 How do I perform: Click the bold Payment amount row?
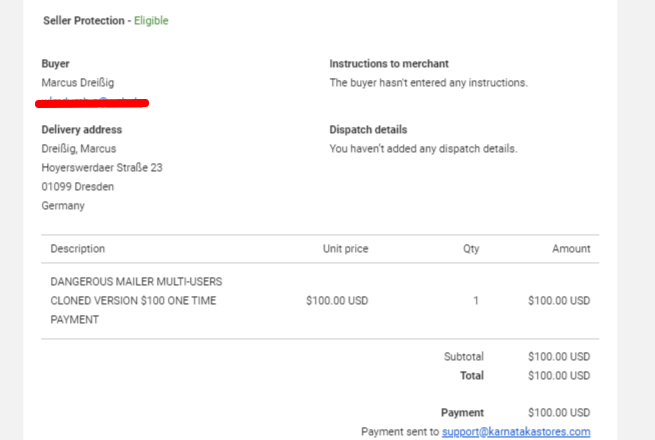pos(515,412)
